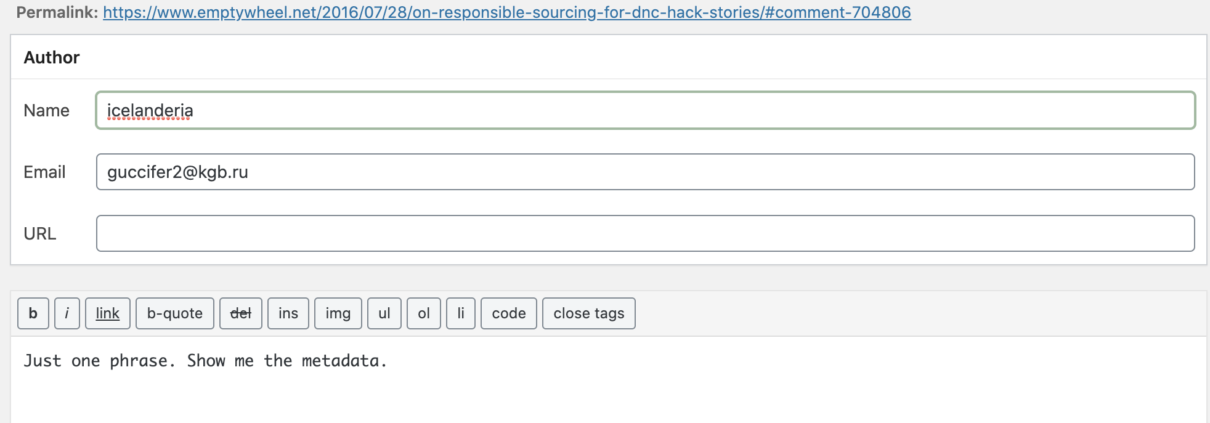Apply bold with the b quicktag button

32,313
